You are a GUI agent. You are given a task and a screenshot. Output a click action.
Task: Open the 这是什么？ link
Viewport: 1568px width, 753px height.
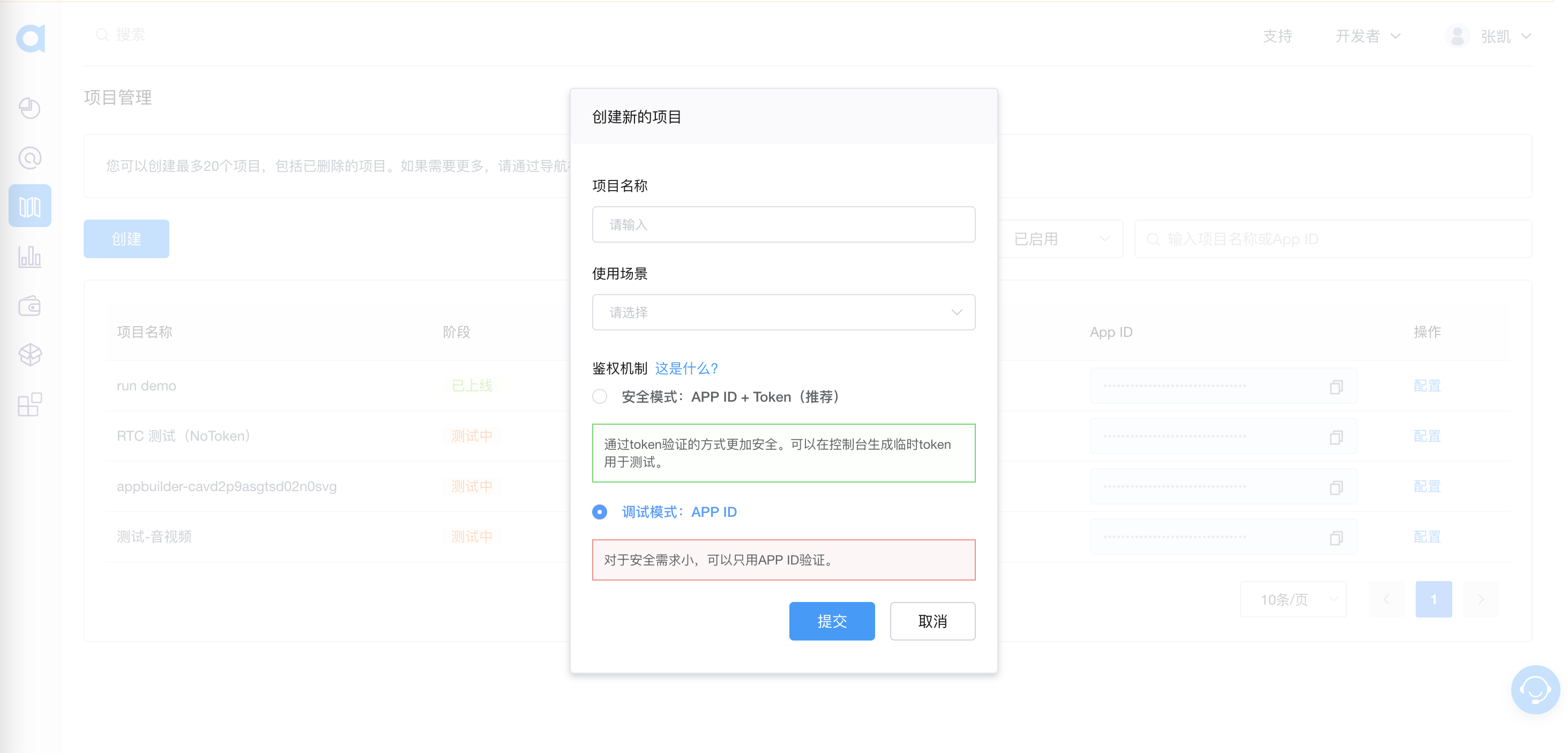(x=686, y=368)
